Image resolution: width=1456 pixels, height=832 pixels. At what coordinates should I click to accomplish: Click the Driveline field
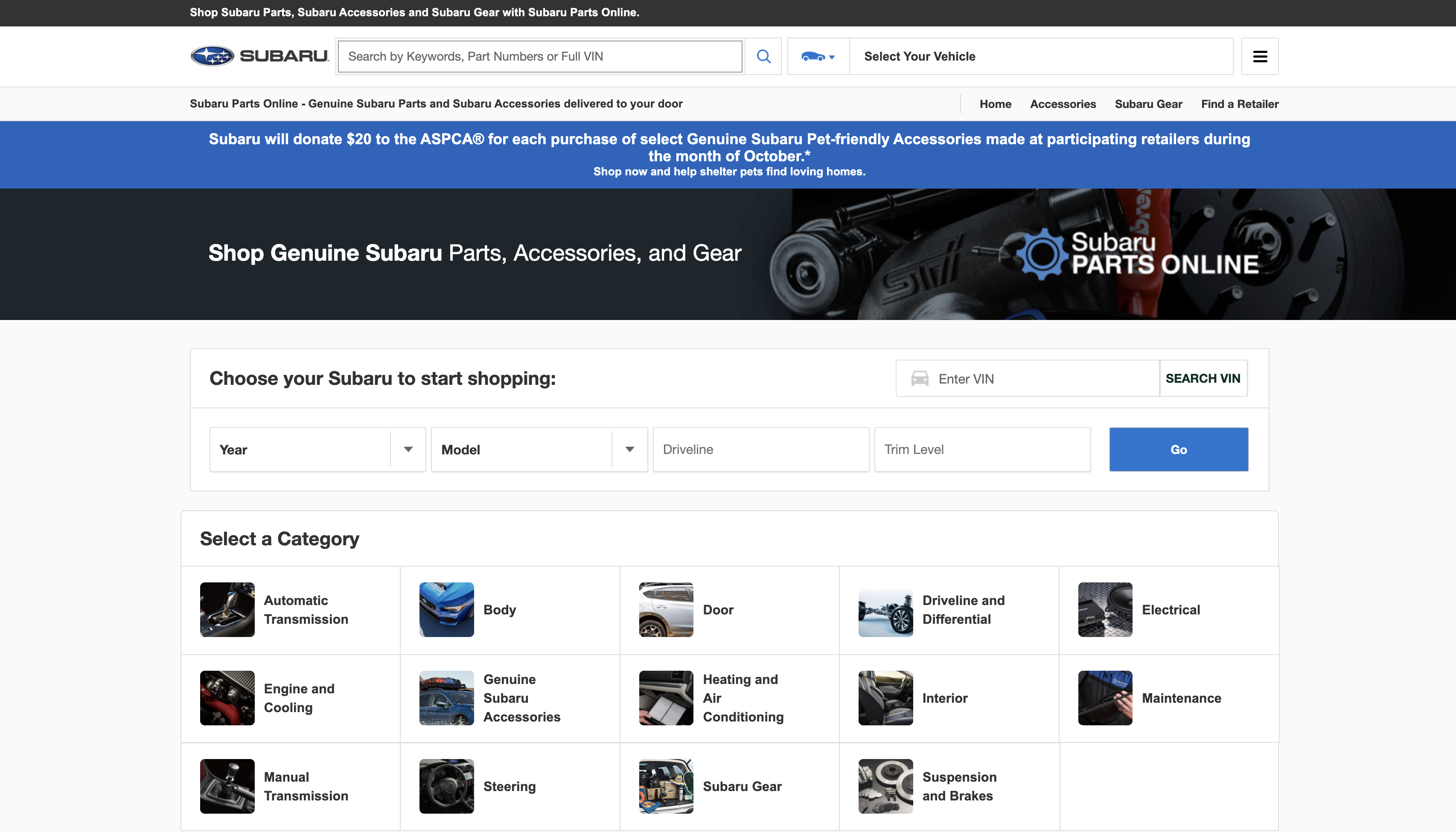click(761, 450)
